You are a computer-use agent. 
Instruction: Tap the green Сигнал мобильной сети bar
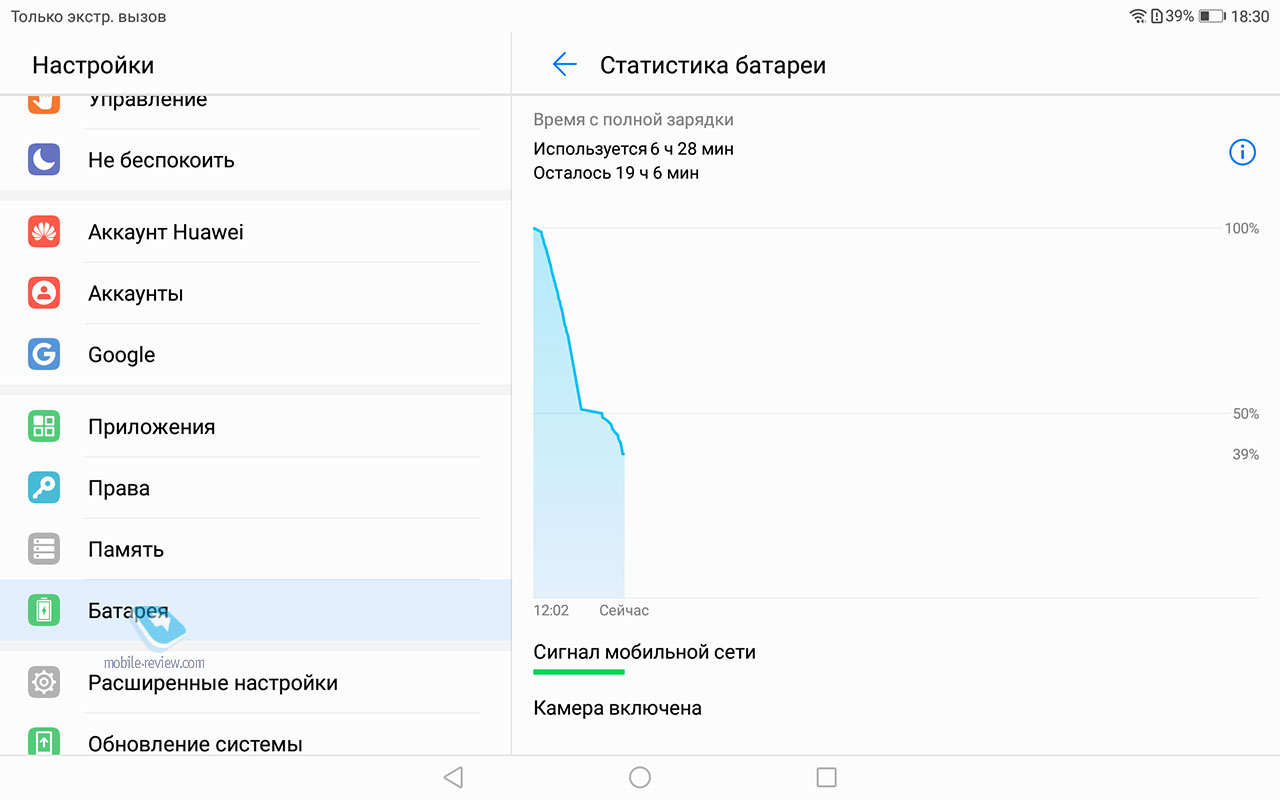click(x=579, y=672)
